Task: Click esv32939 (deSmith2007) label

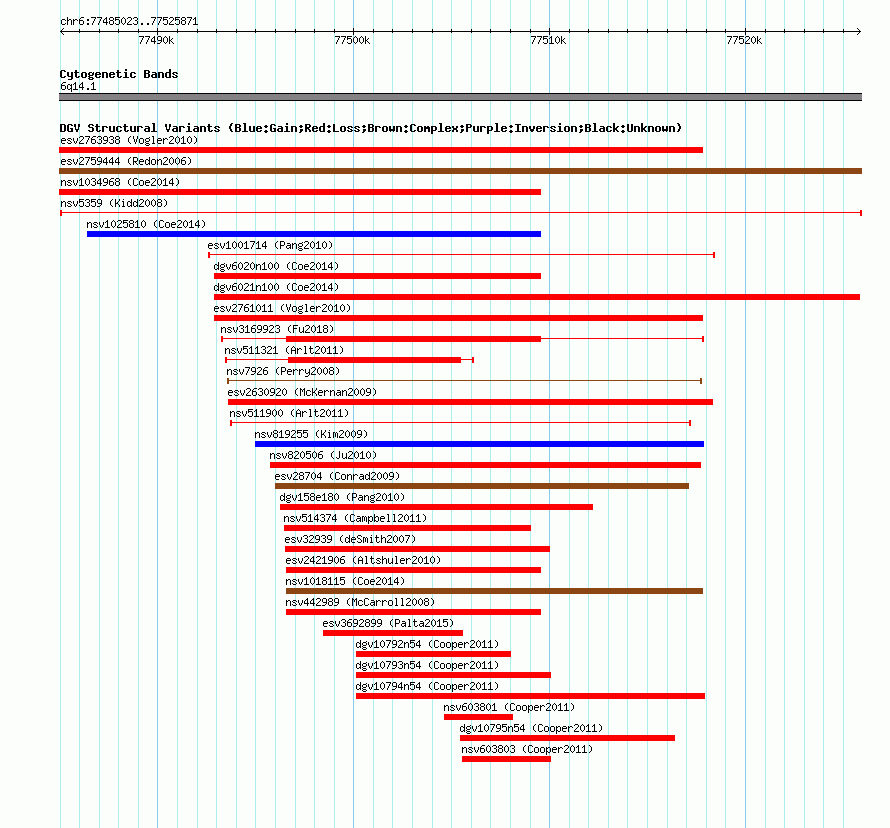Action: tap(350, 539)
